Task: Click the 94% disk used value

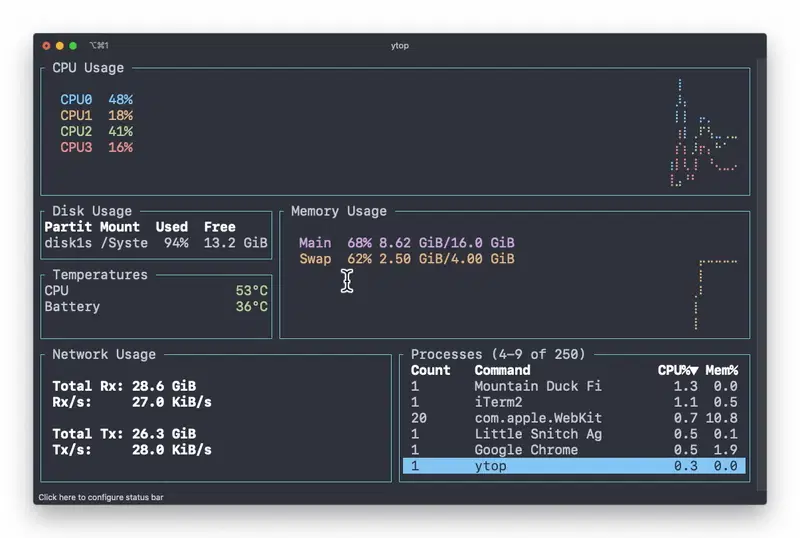Action: click(x=176, y=243)
